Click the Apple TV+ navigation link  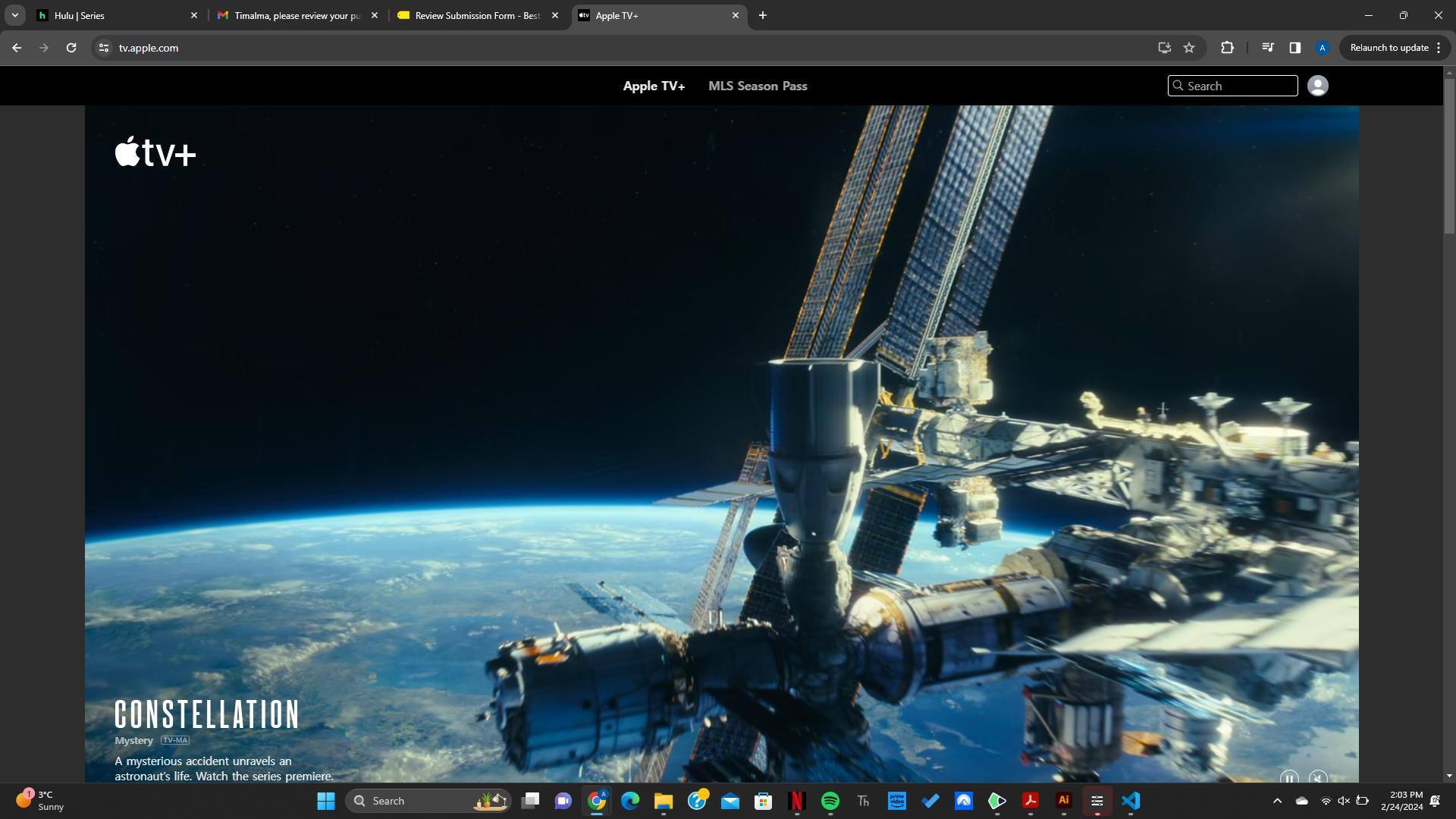click(x=654, y=86)
